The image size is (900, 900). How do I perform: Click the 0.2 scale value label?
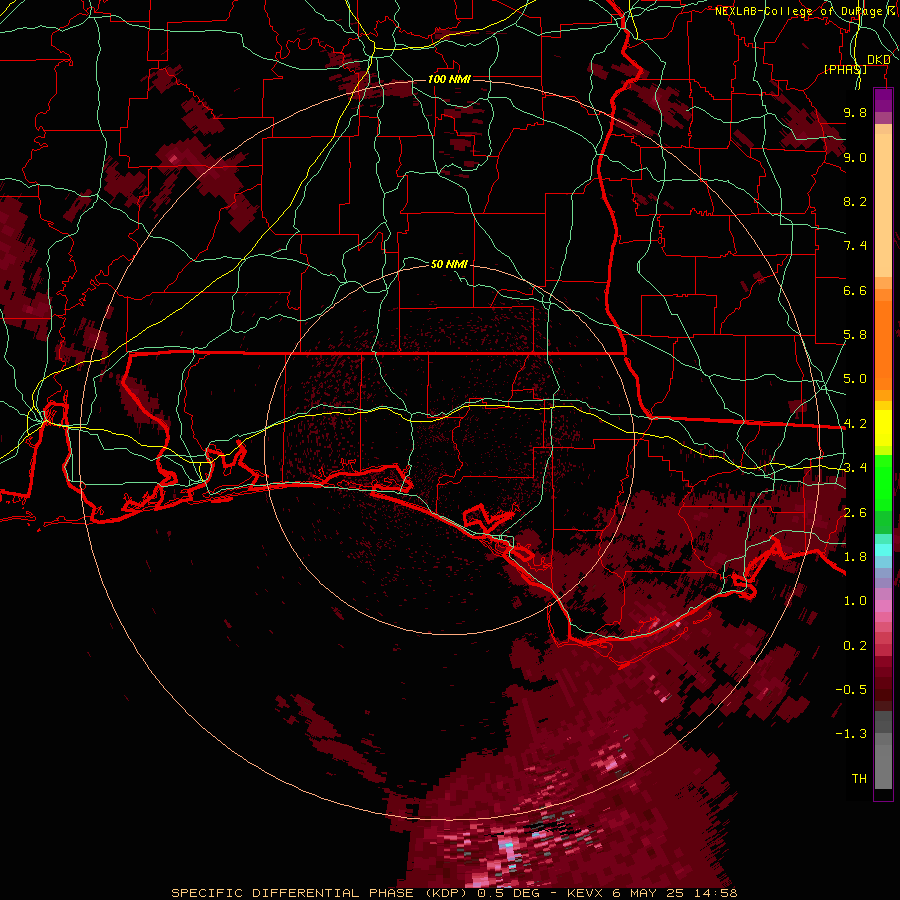[x=855, y=646]
